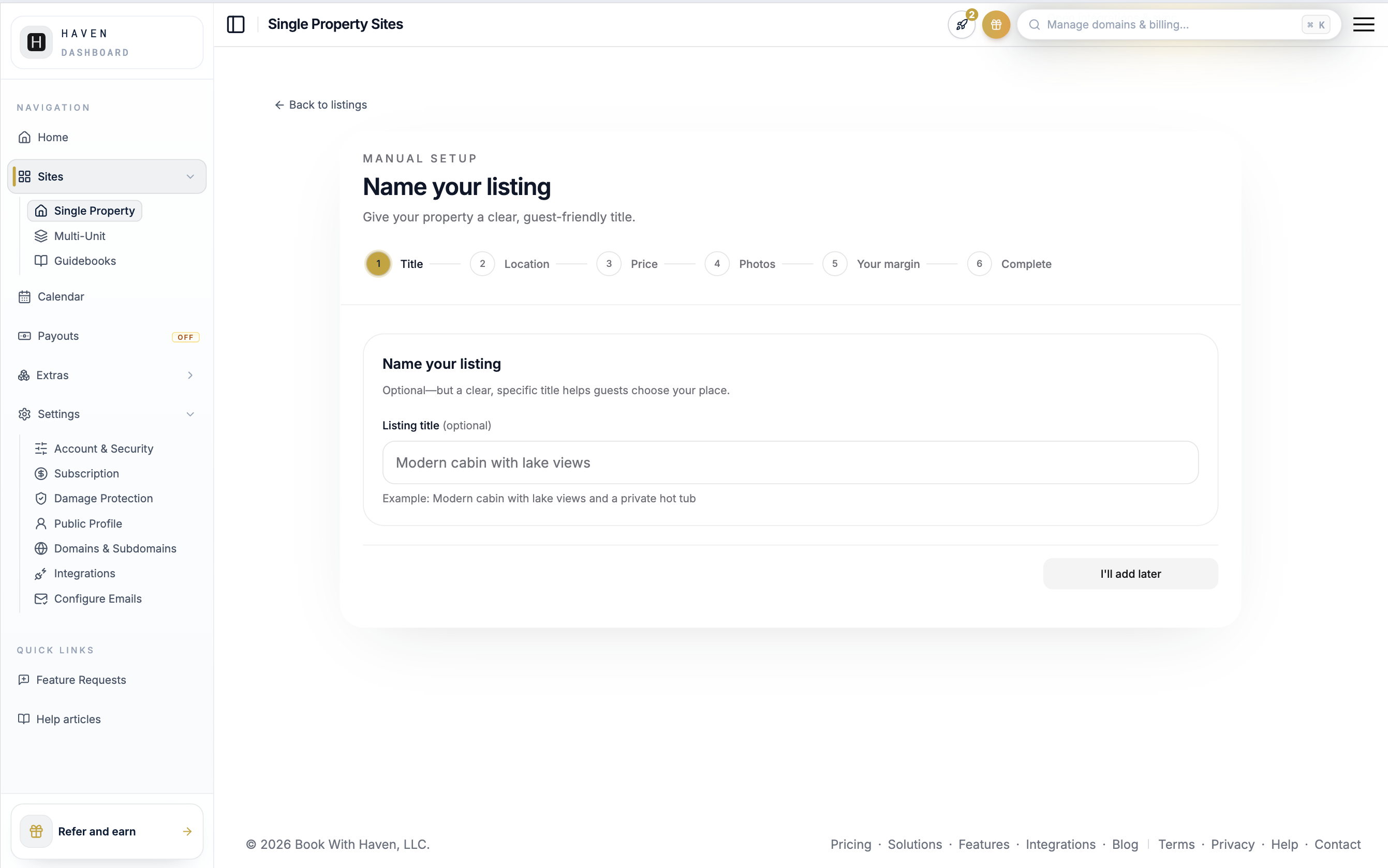Open the rocket notifications icon

click(x=962, y=25)
